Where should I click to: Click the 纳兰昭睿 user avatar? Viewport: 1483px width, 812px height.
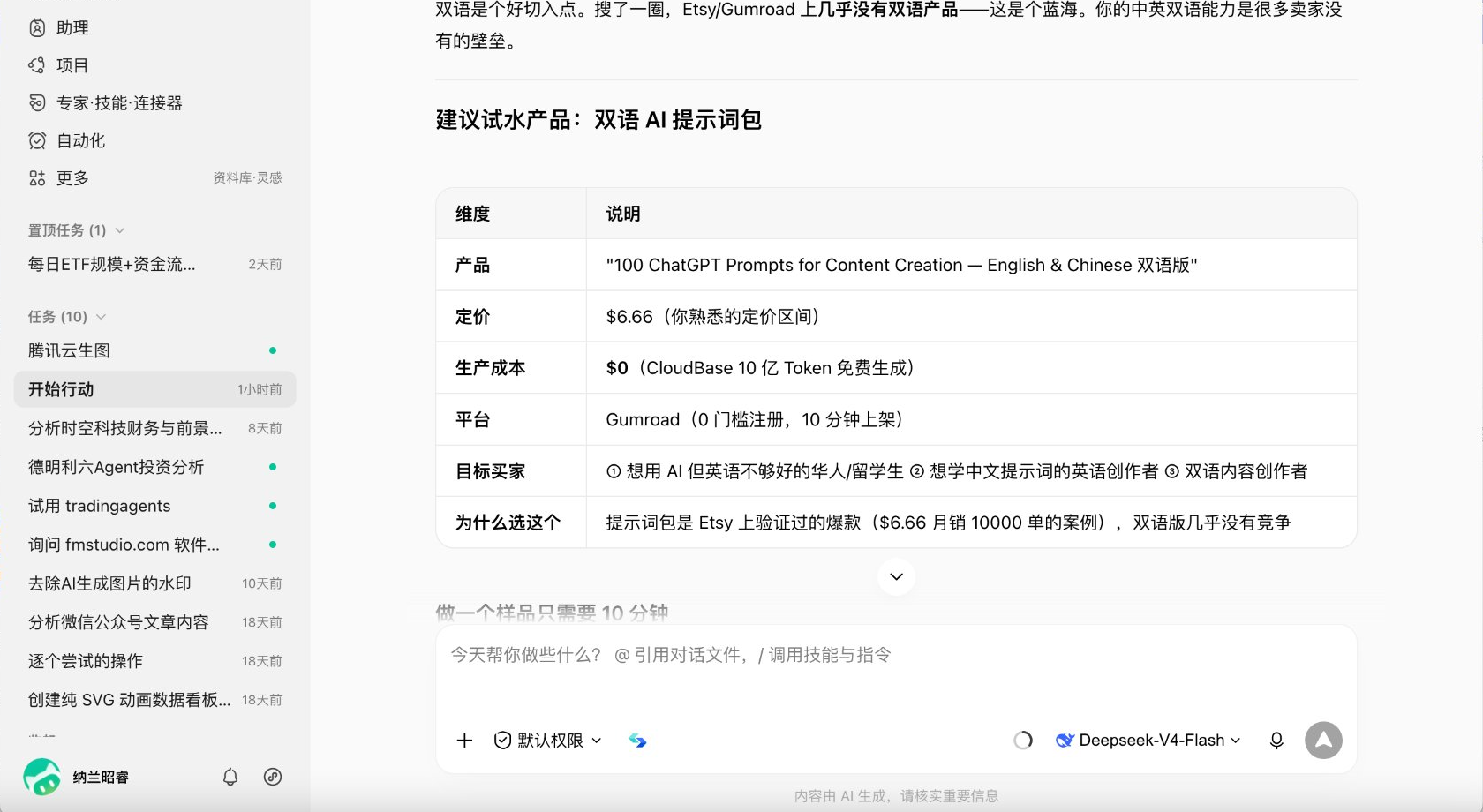41,777
